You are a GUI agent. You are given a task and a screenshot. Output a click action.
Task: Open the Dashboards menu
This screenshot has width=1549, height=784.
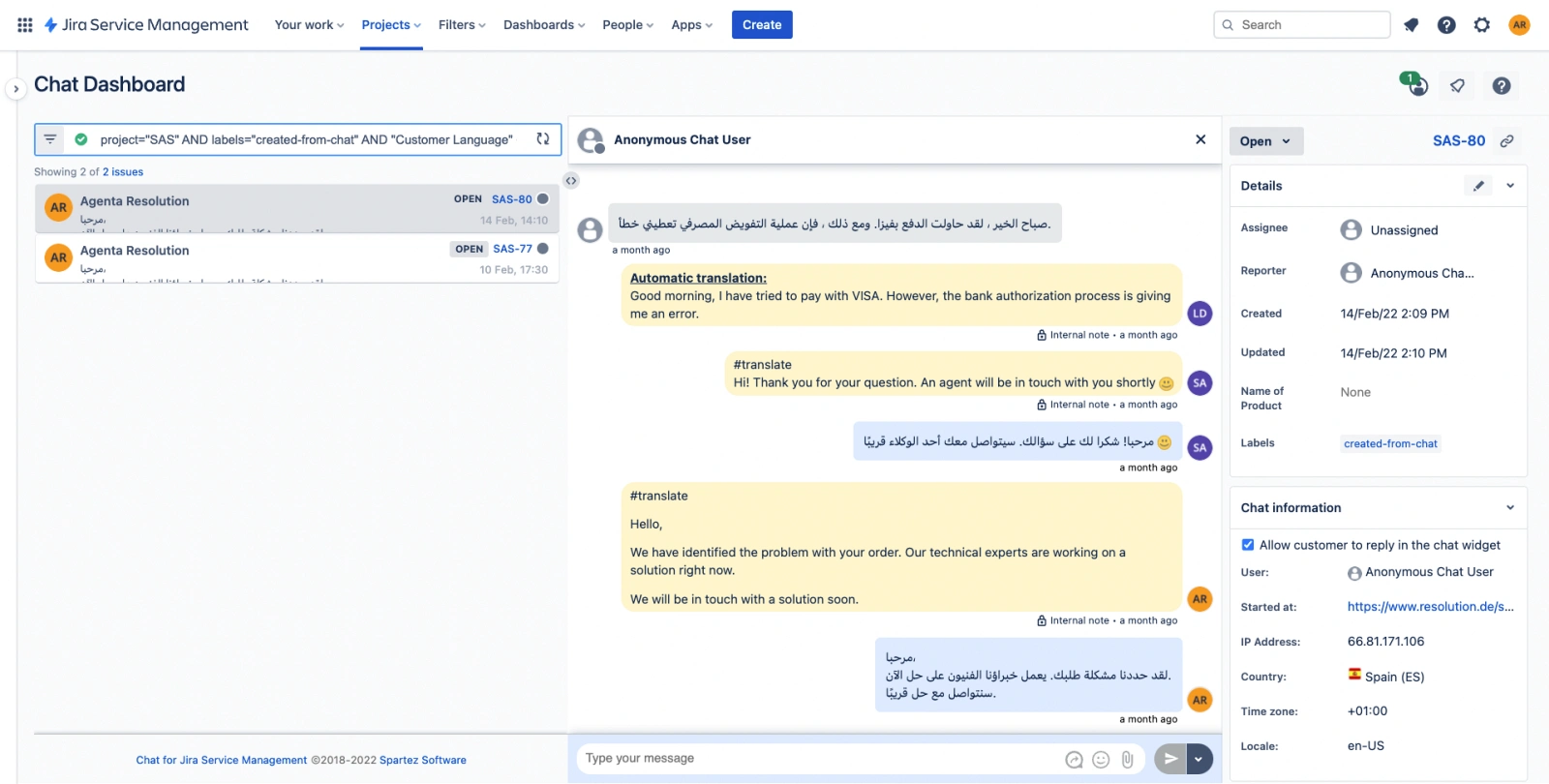544,25
